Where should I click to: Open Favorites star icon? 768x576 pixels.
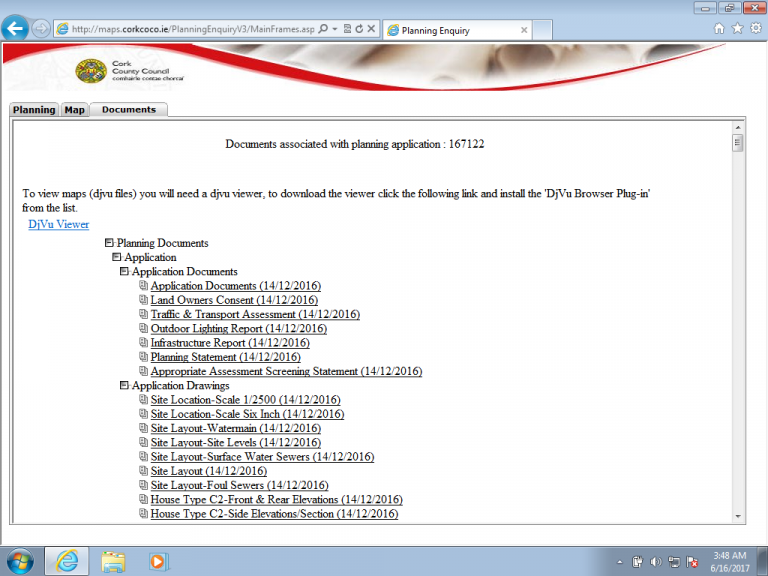tap(737, 28)
